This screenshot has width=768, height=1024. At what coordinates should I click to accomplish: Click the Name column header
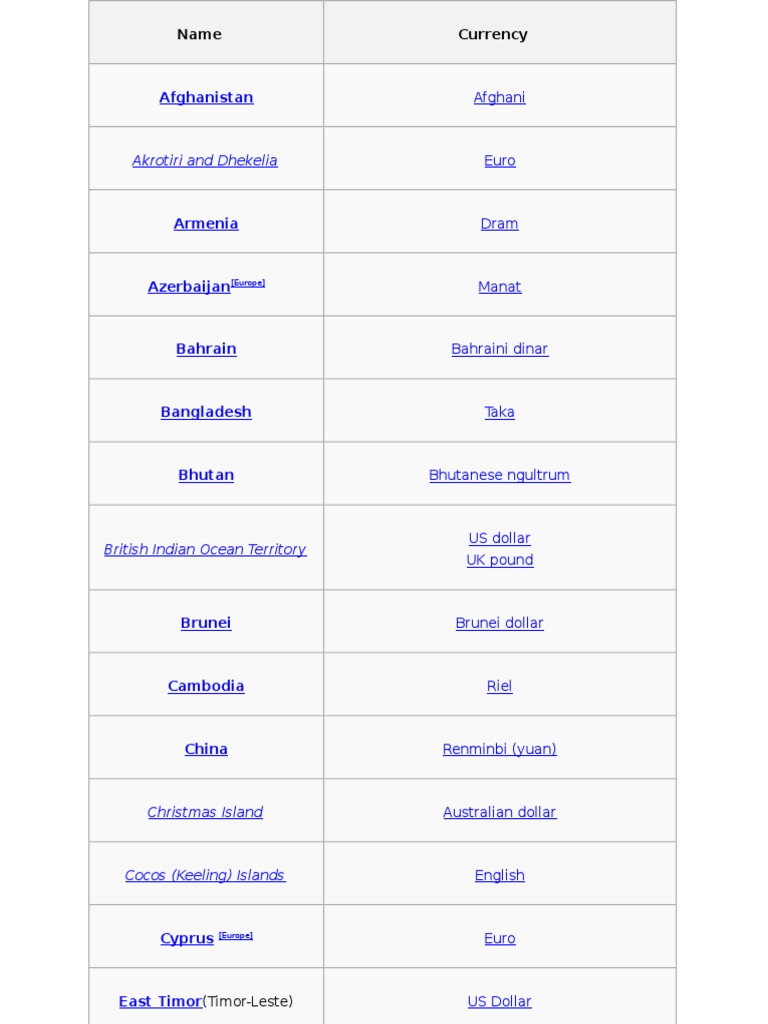pos(199,34)
